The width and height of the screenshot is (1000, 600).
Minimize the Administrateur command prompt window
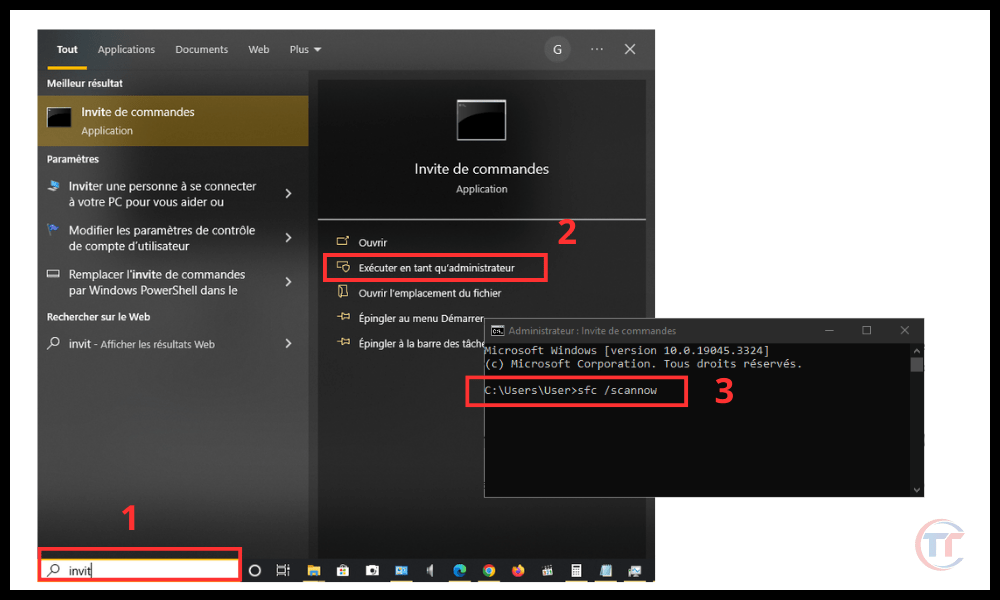coord(829,330)
